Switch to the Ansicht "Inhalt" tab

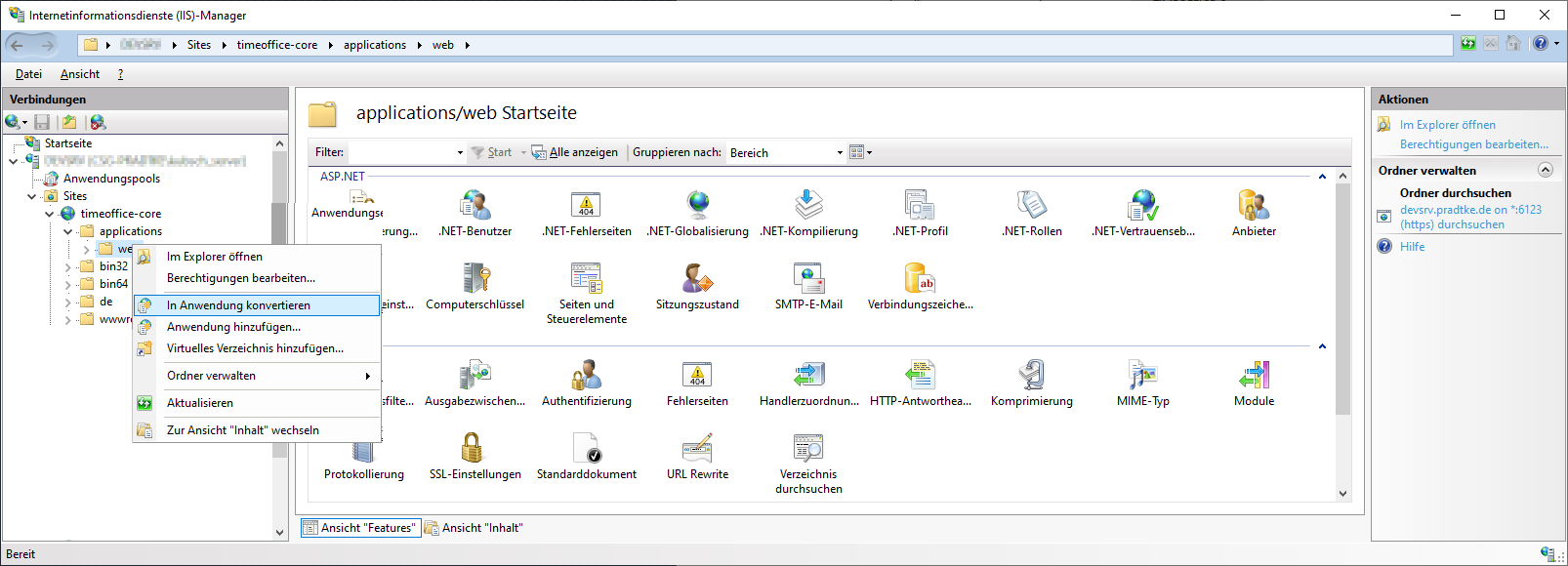(475, 528)
